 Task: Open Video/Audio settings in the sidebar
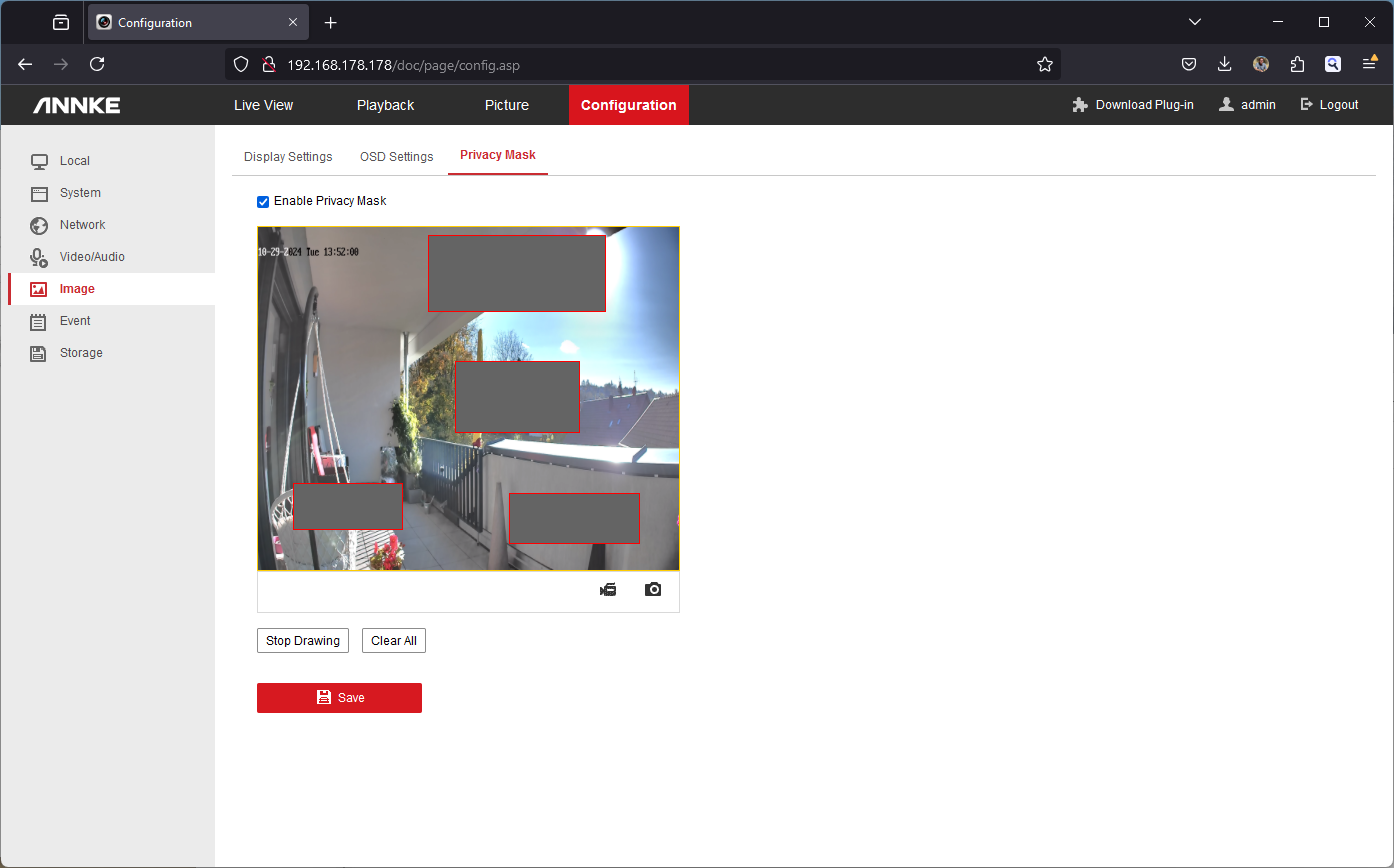click(x=91, y=257)
